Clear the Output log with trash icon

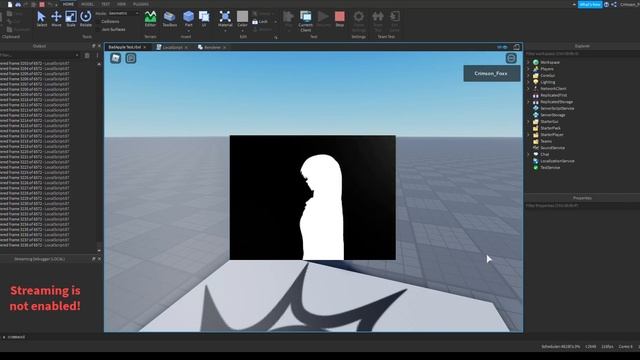87,55
